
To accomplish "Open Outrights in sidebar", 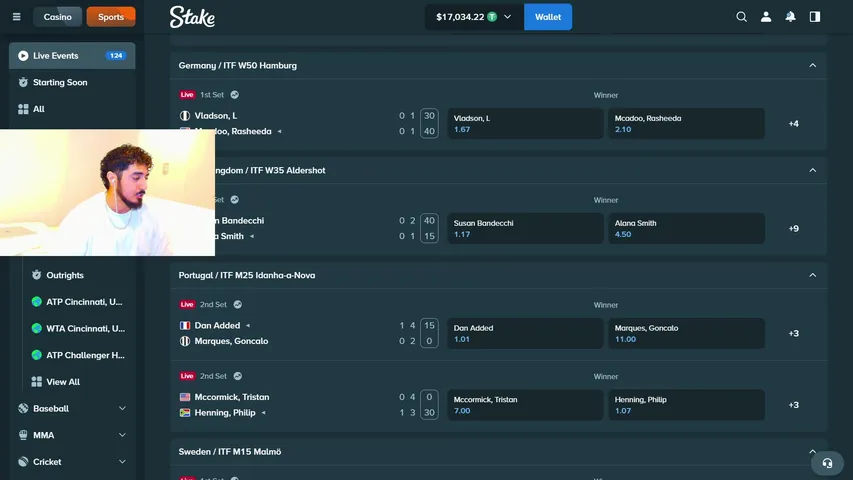I will (x=65, y=275).
